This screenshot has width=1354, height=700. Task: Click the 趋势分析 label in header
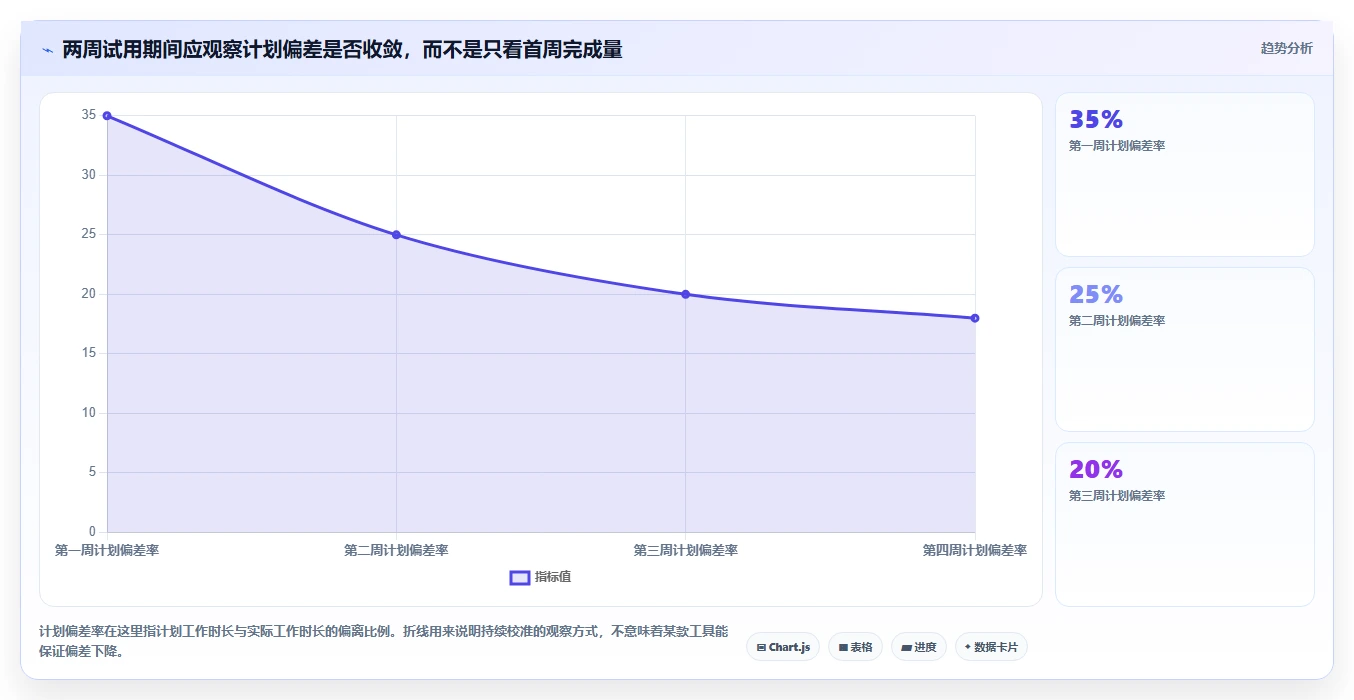pos(1286,48)
